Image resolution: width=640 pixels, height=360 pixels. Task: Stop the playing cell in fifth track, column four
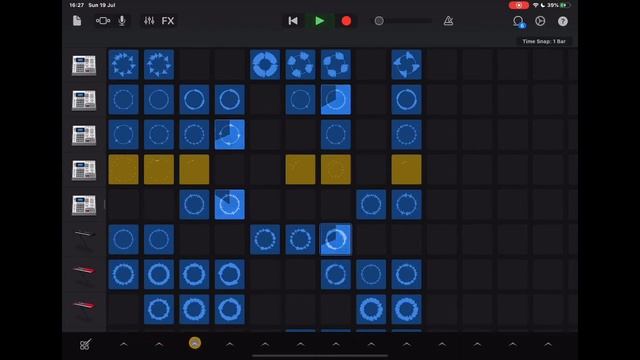point(229,204)
